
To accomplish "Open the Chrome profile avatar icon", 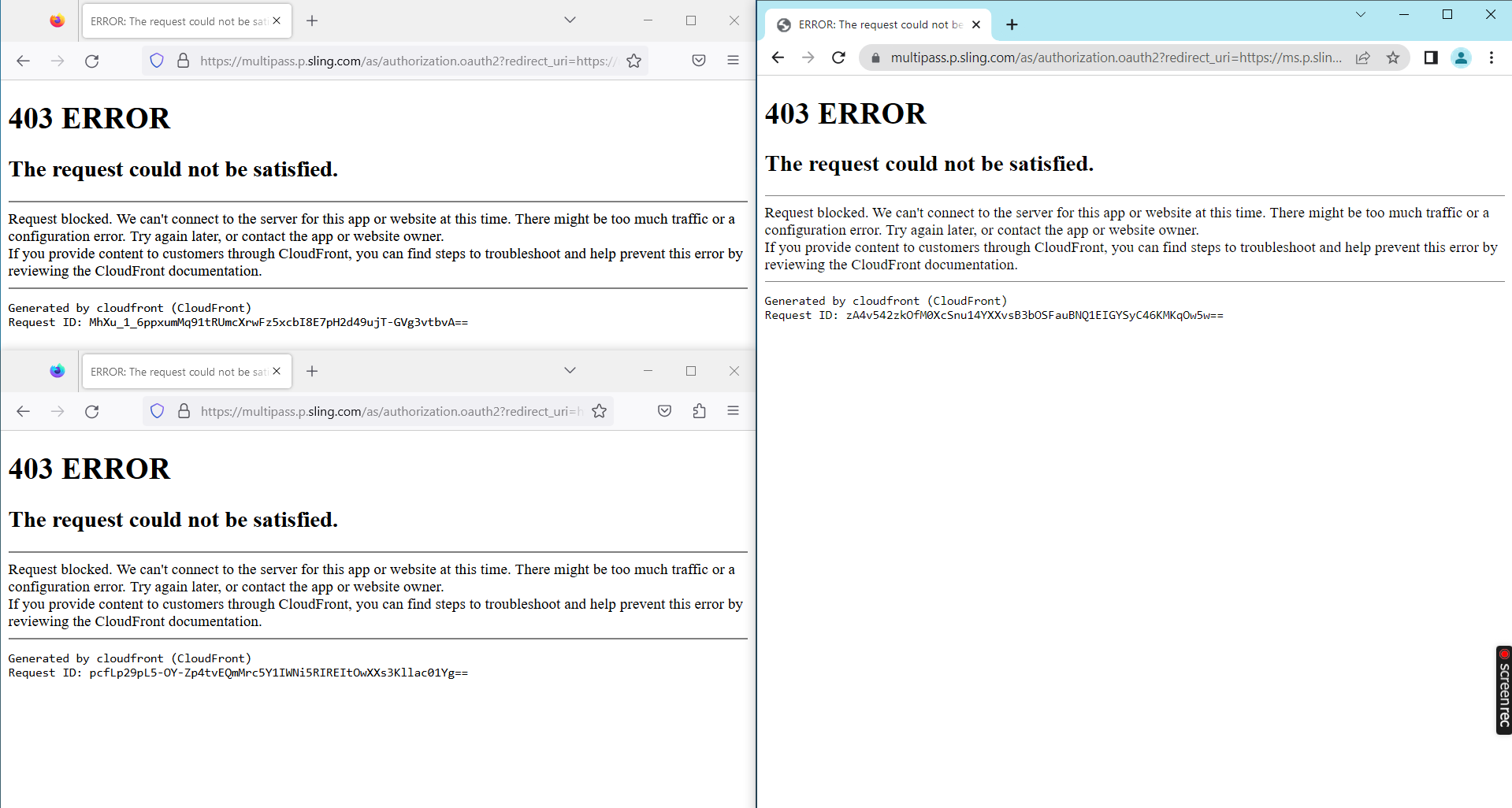I will (x=1461, y=57).
